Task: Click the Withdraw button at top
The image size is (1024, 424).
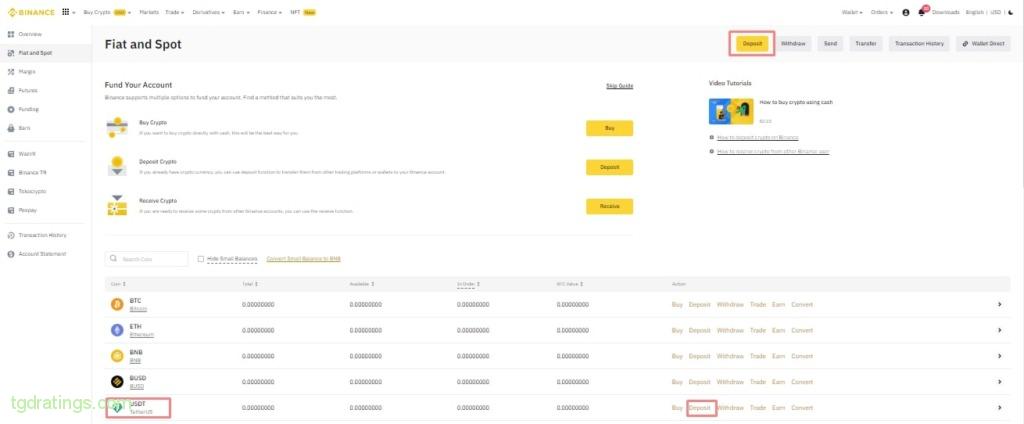Action: tap(793, 44)
